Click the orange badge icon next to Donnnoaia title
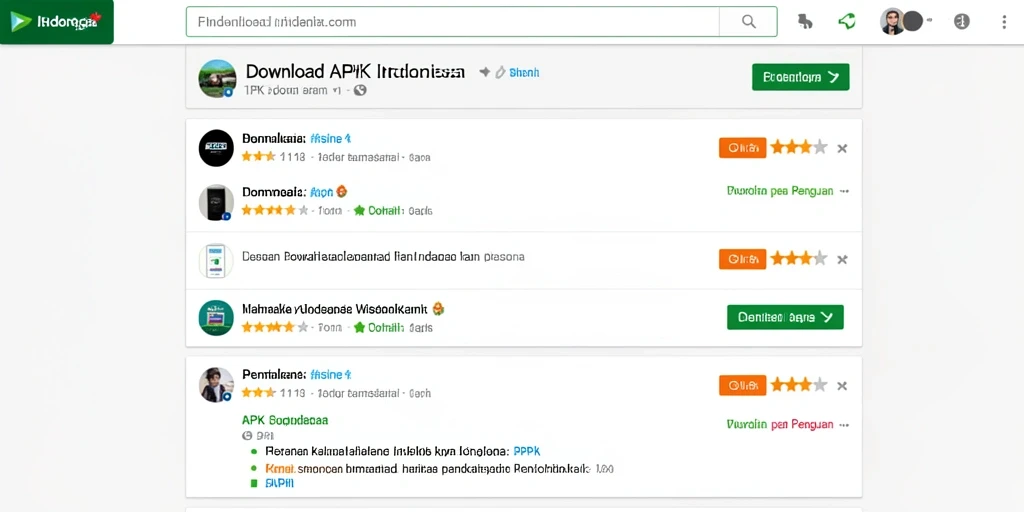Viewport: 1024px width, 512px height. [x=341, y=192]
